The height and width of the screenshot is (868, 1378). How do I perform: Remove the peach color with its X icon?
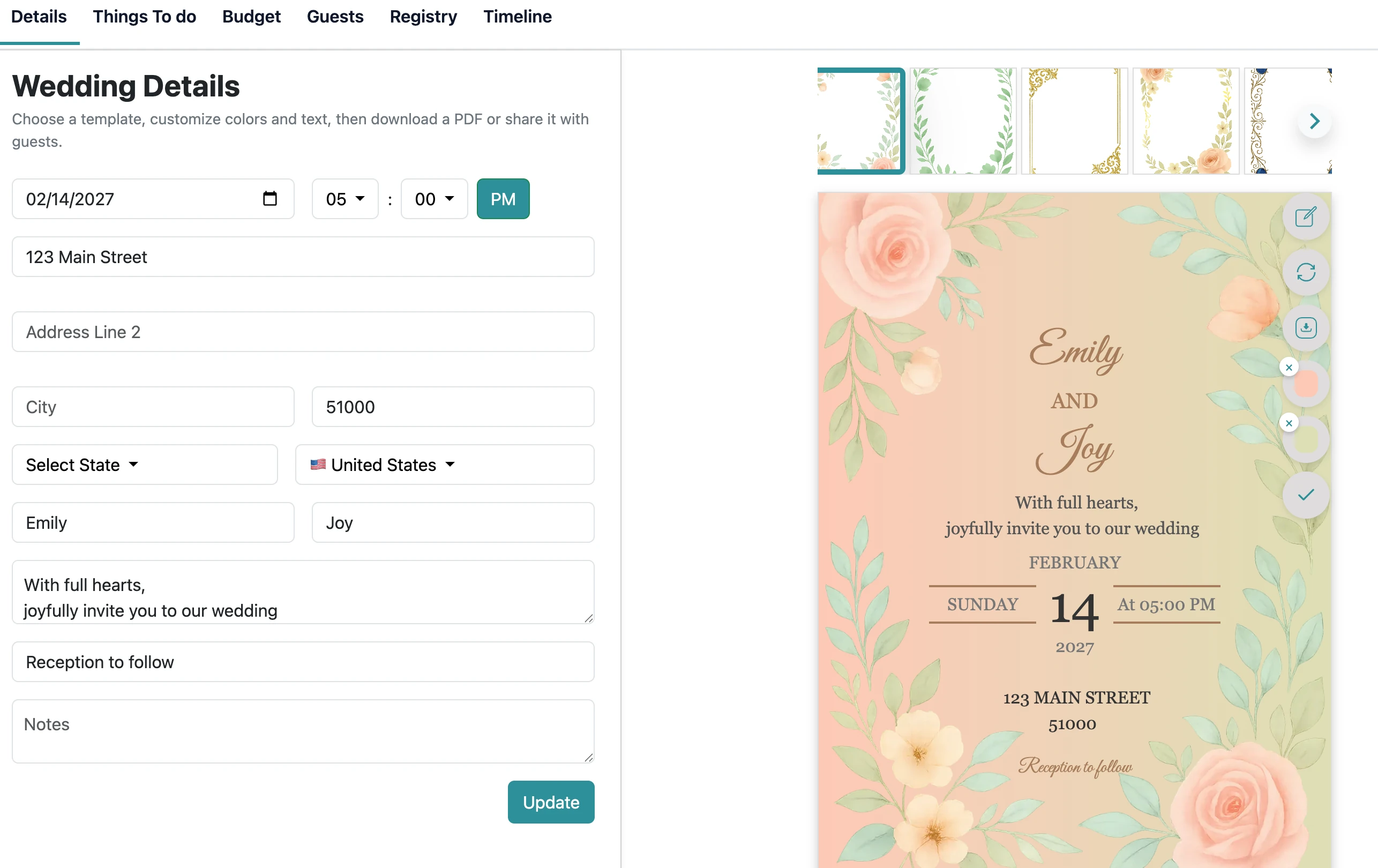click(1289, 367)
